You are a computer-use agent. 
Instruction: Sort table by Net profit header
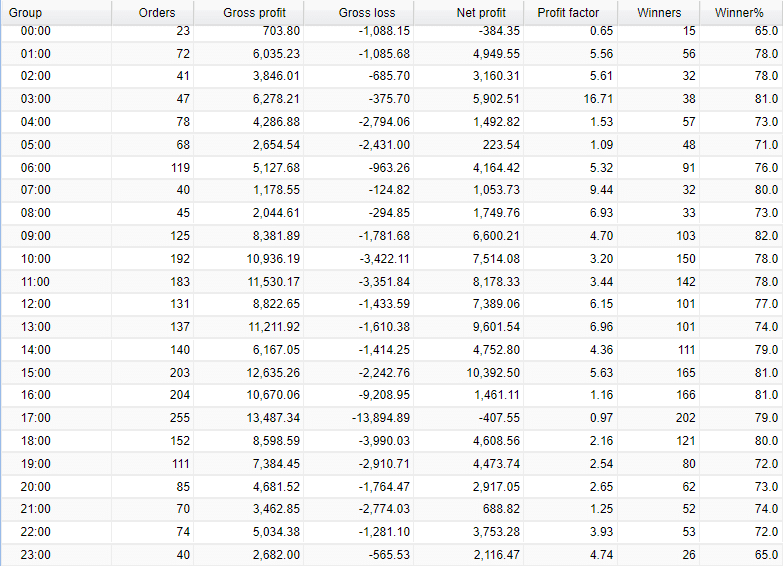pos(468,12)
